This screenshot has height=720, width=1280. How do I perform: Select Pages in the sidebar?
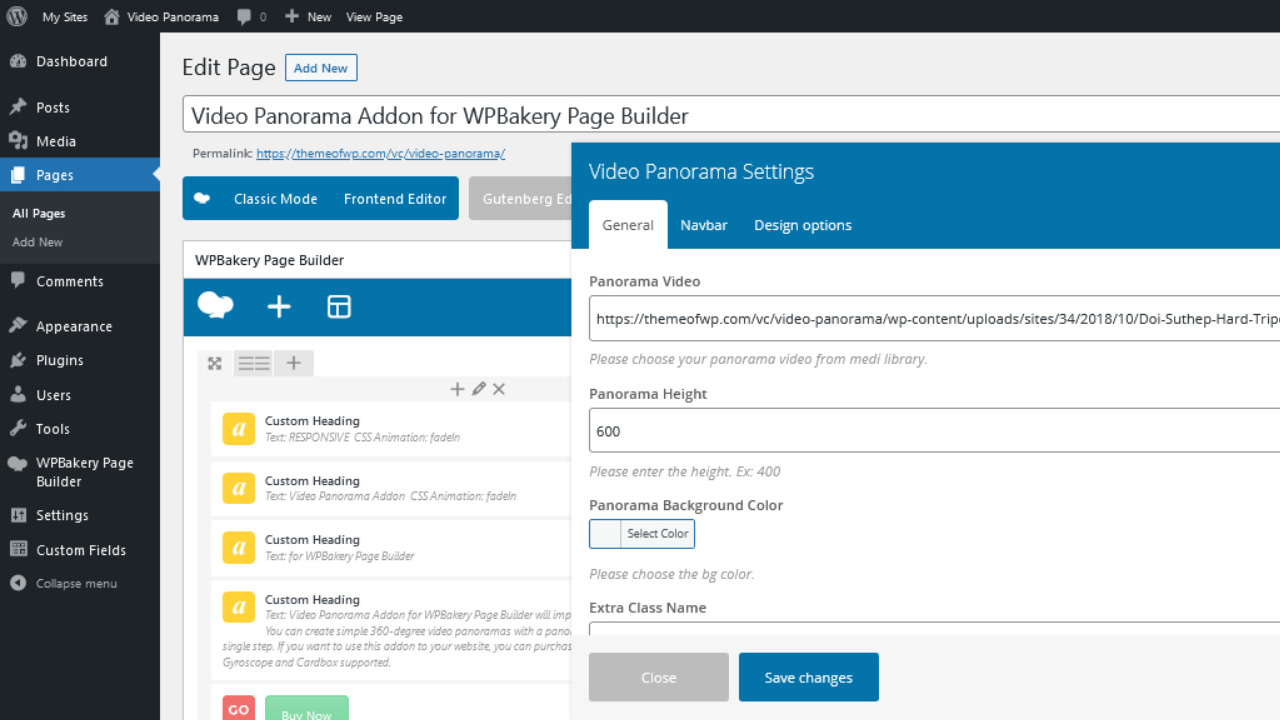coord(80,175)
